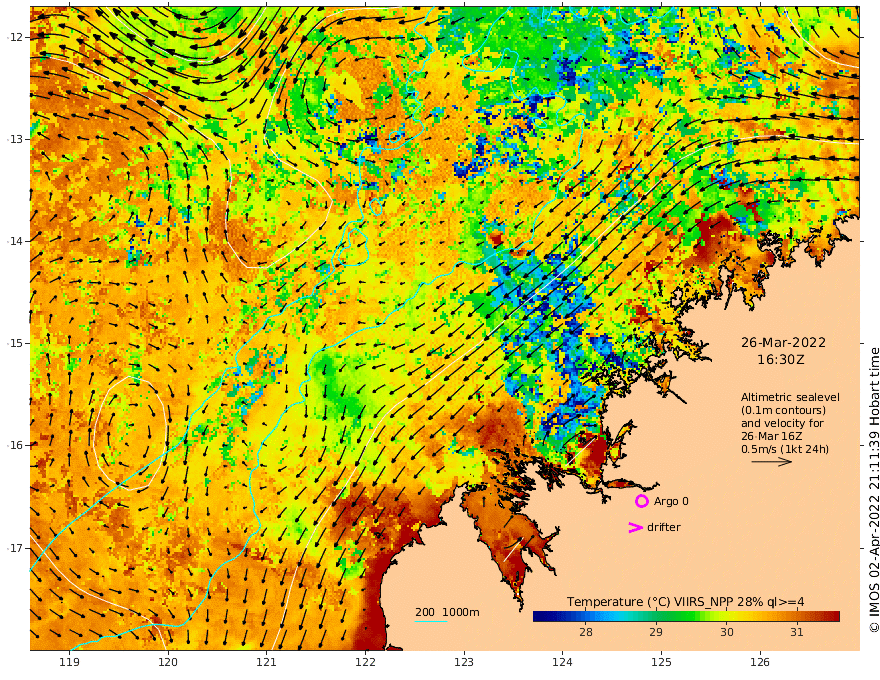Click the colorbar tick label '30'

click(x=727, y=632)
